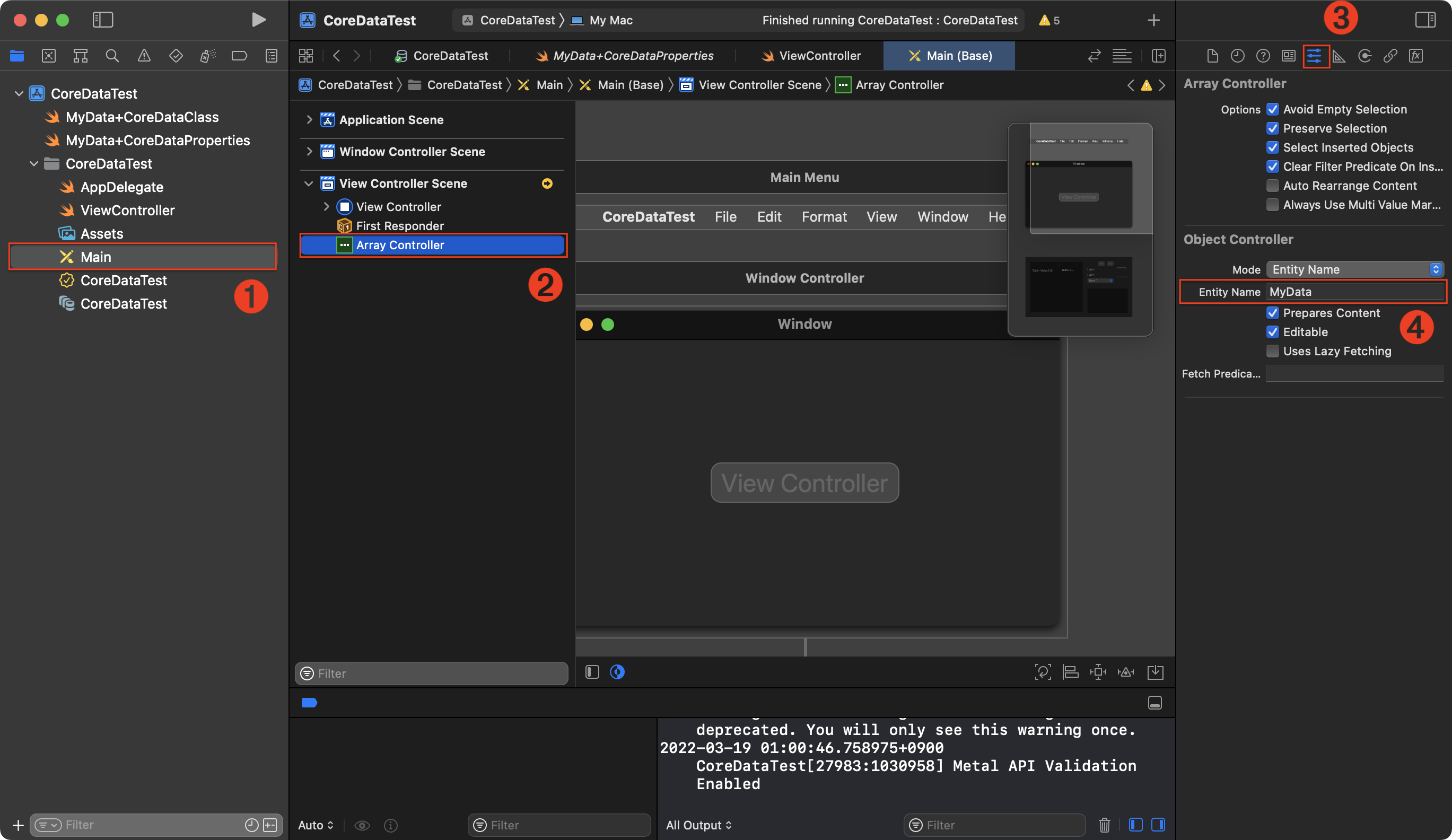Open the All Output console selector
The width and height of the screenshot is (1452, 840).
698,825
